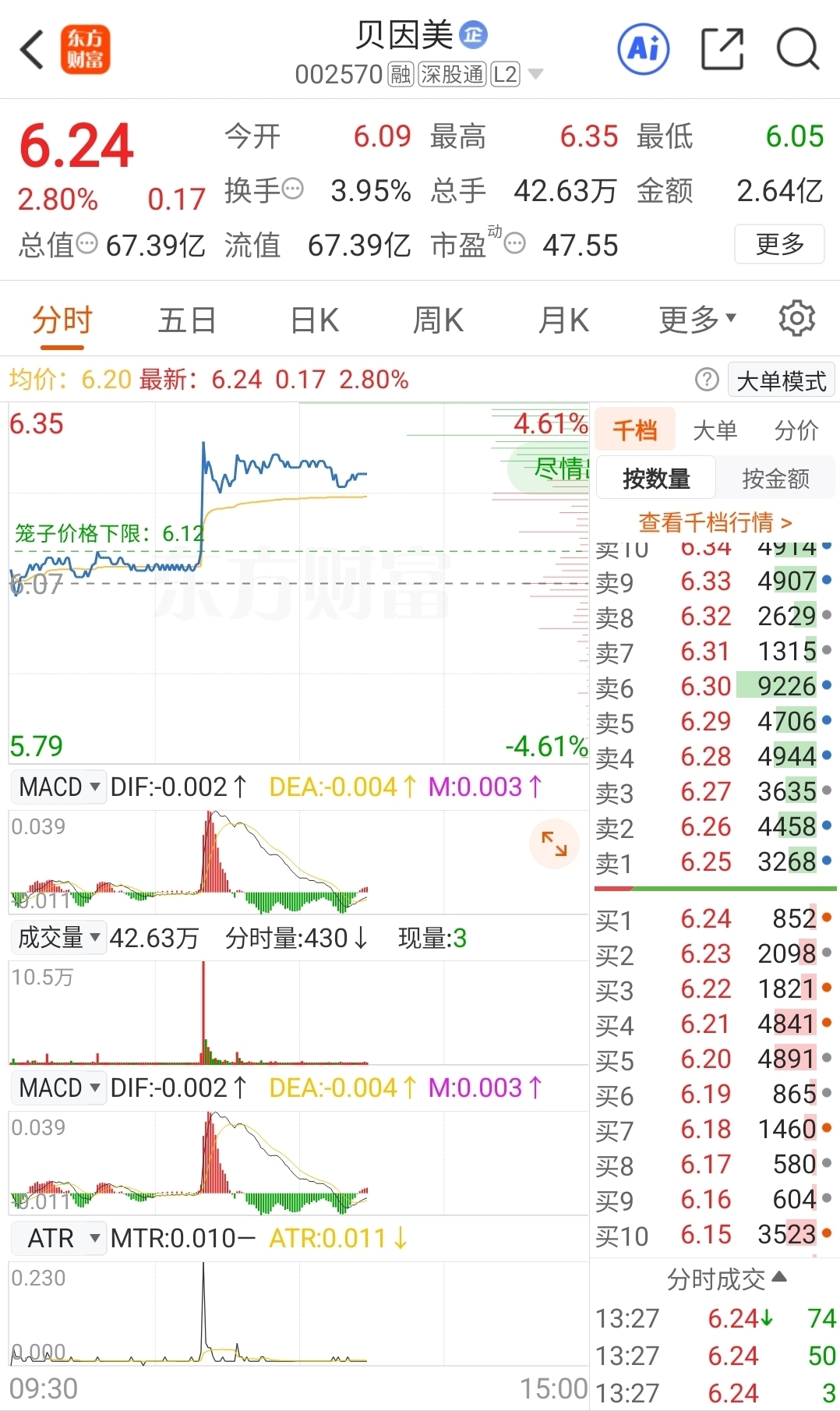840x1411 pixels.
Task: Open the Ai assistant icon
Action: pos(643,49)
